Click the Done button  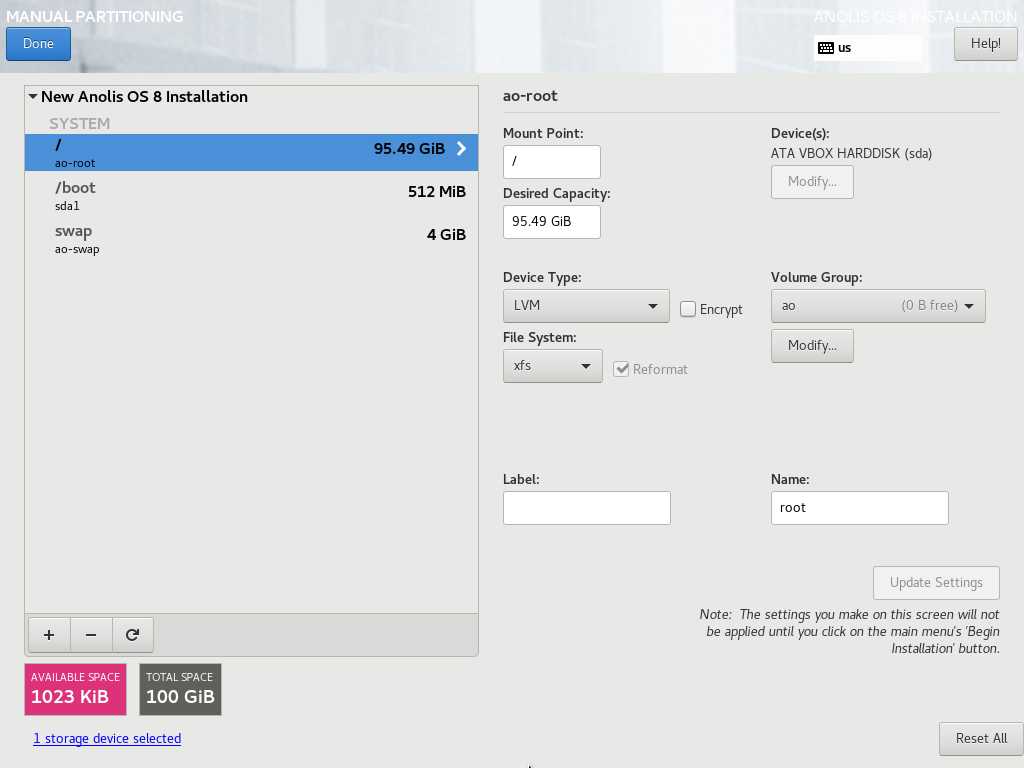[39, 44]
